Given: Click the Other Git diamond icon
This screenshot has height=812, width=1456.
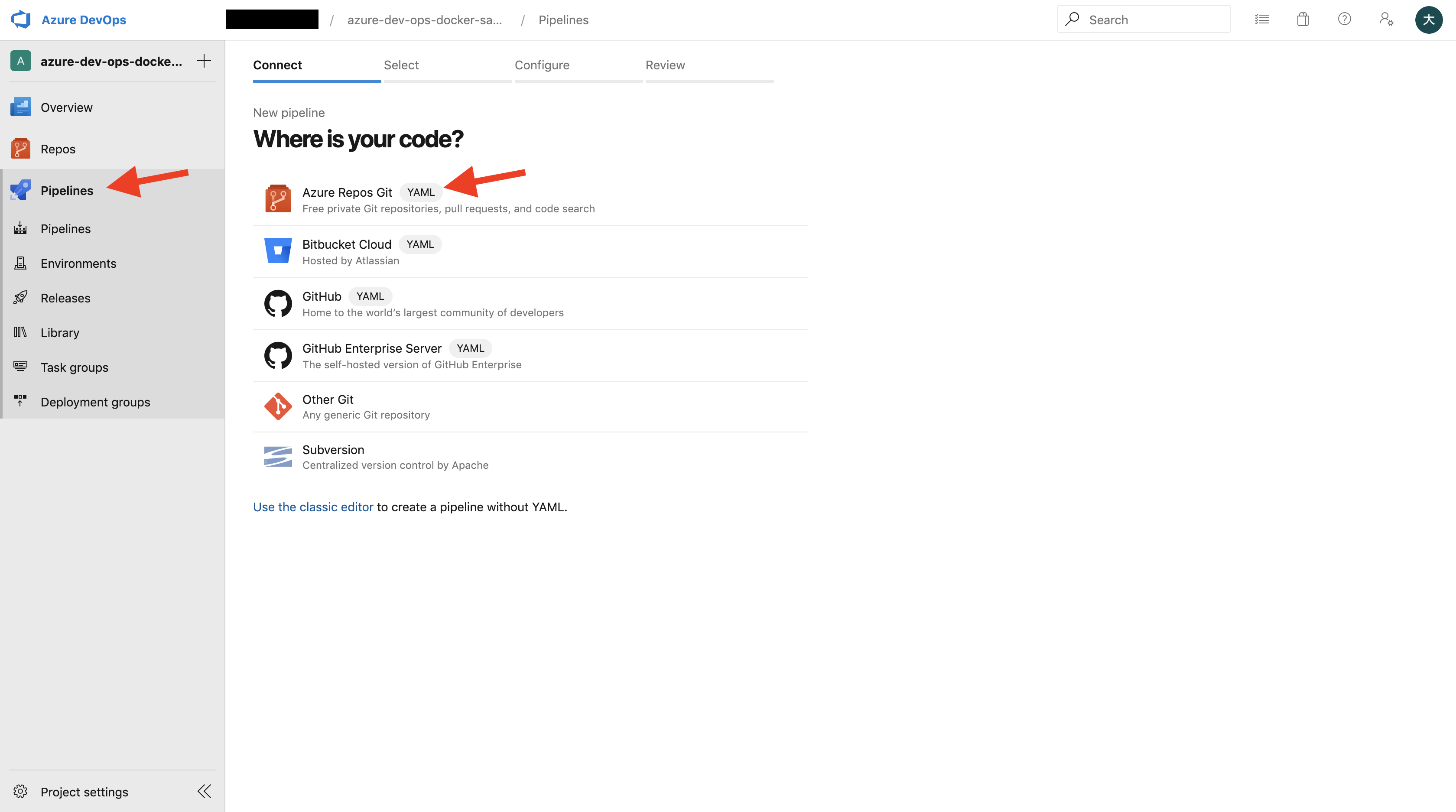Looking at the screenshot, I should point(278,406).
